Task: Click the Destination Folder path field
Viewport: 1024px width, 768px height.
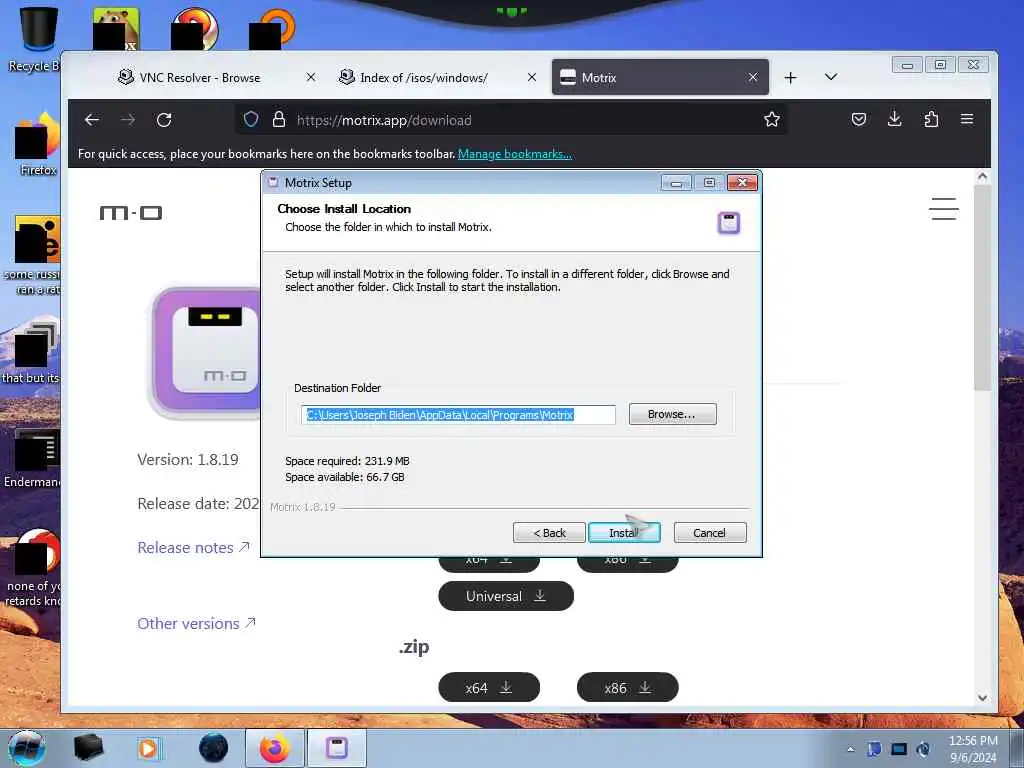Action: 458,415
